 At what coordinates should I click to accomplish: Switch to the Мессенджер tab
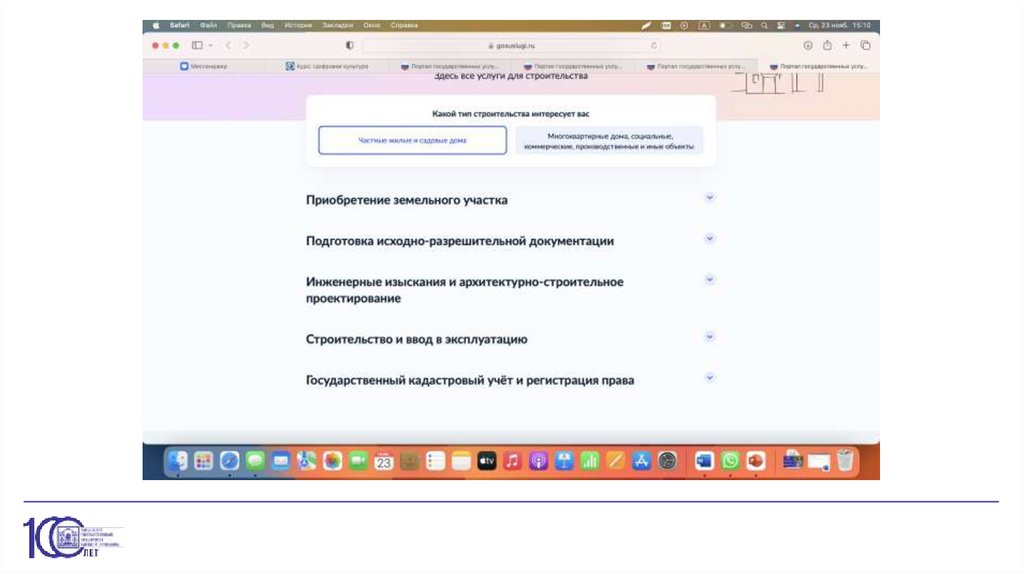click(x=204, y=66)
